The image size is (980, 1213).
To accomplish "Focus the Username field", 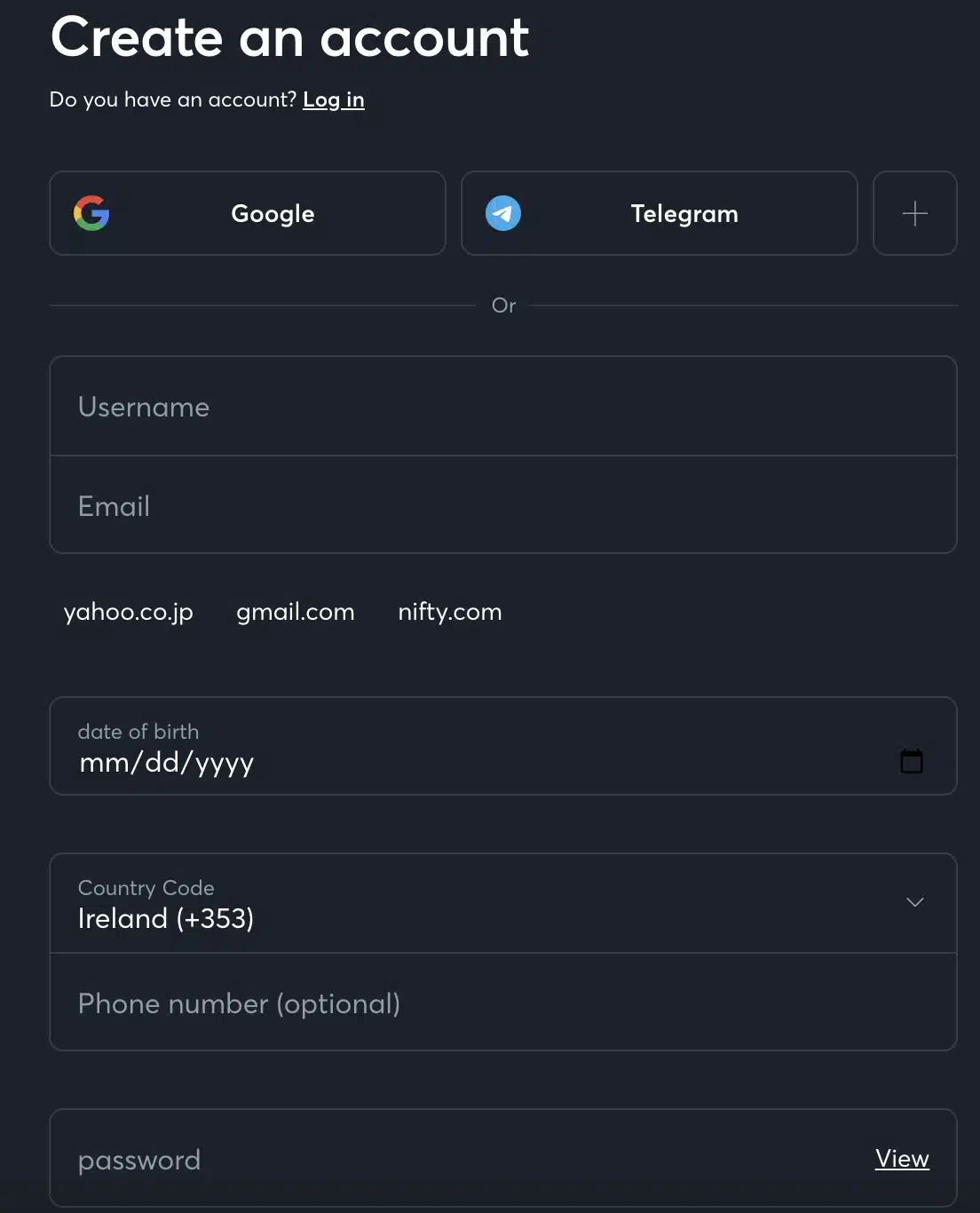I will [x=503, y=407].
